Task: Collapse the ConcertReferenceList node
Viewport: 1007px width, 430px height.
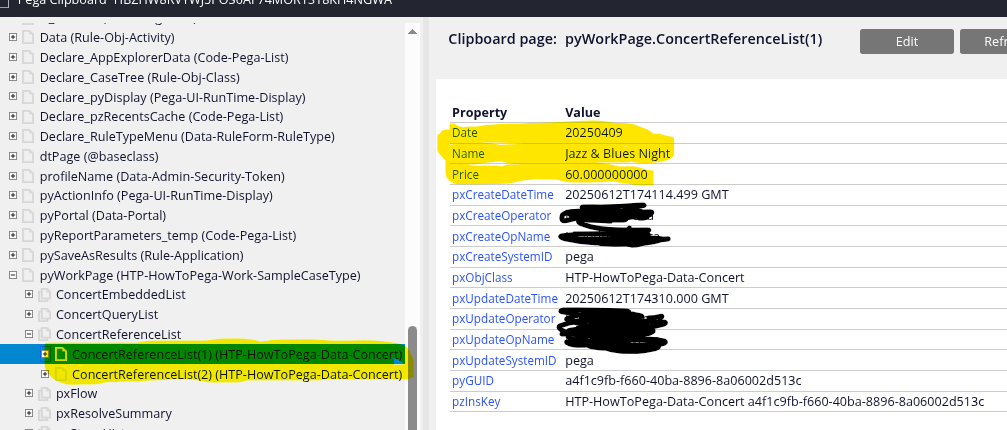Action: pos(29,334)
